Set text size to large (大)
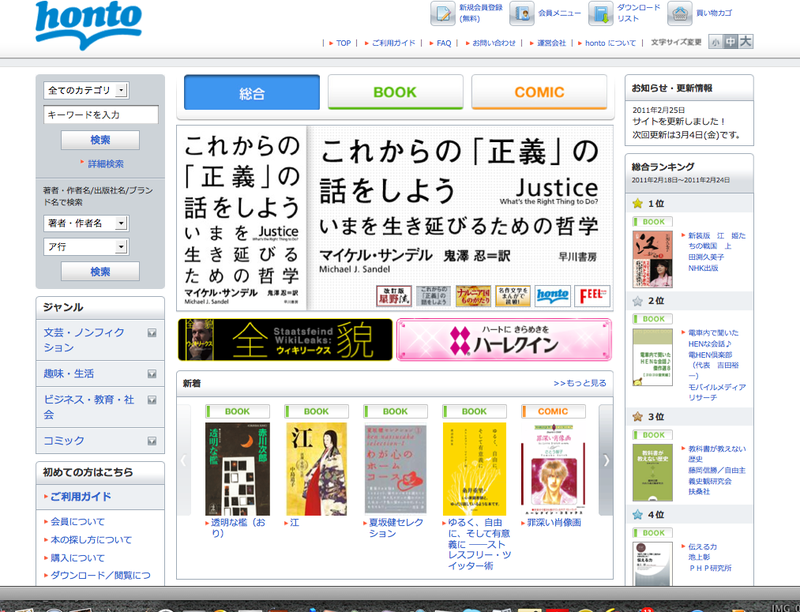The width and height of the screenshot is (800, 612). click(x=746, y=41)
